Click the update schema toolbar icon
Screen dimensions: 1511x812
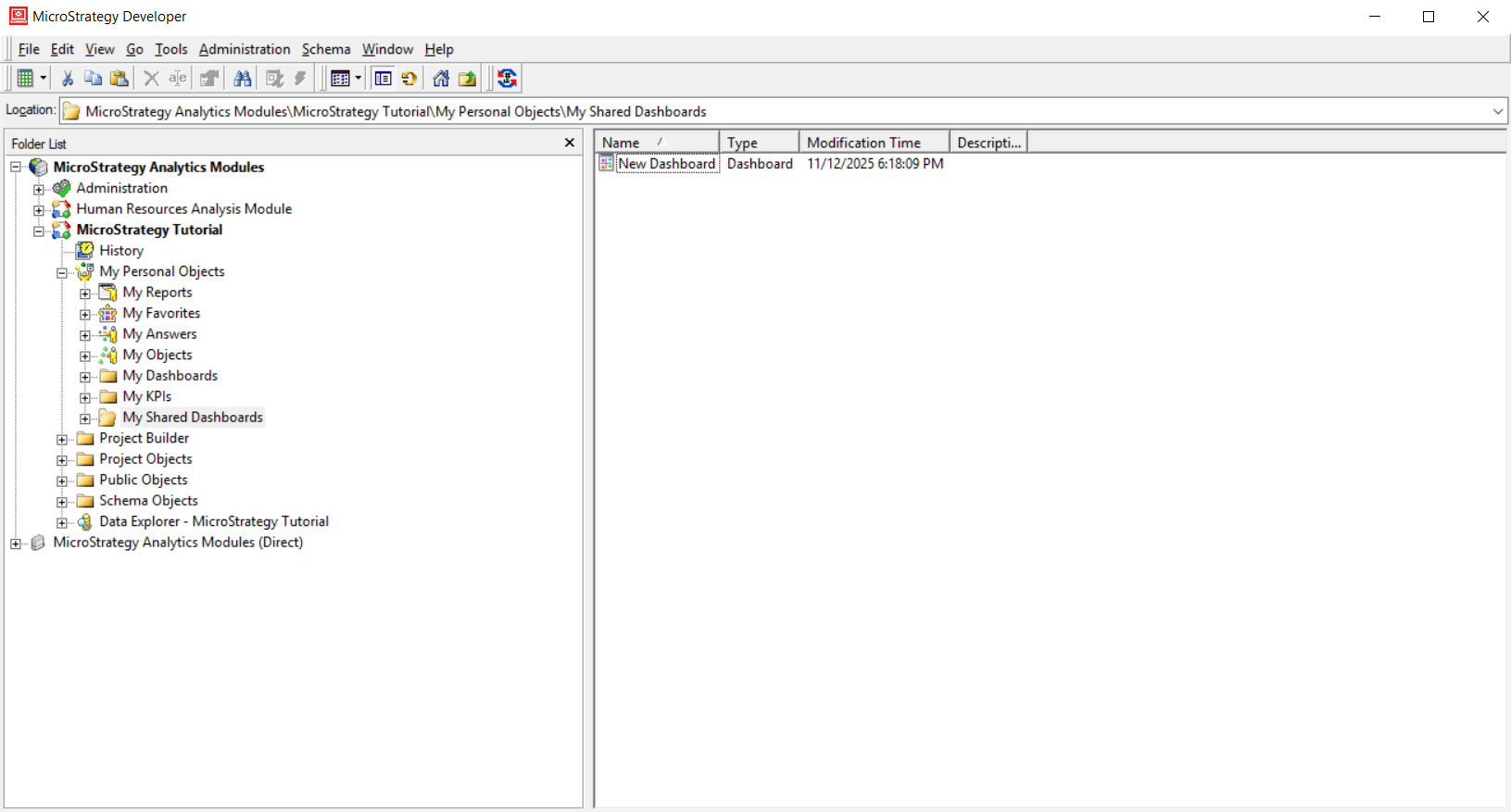507,79
